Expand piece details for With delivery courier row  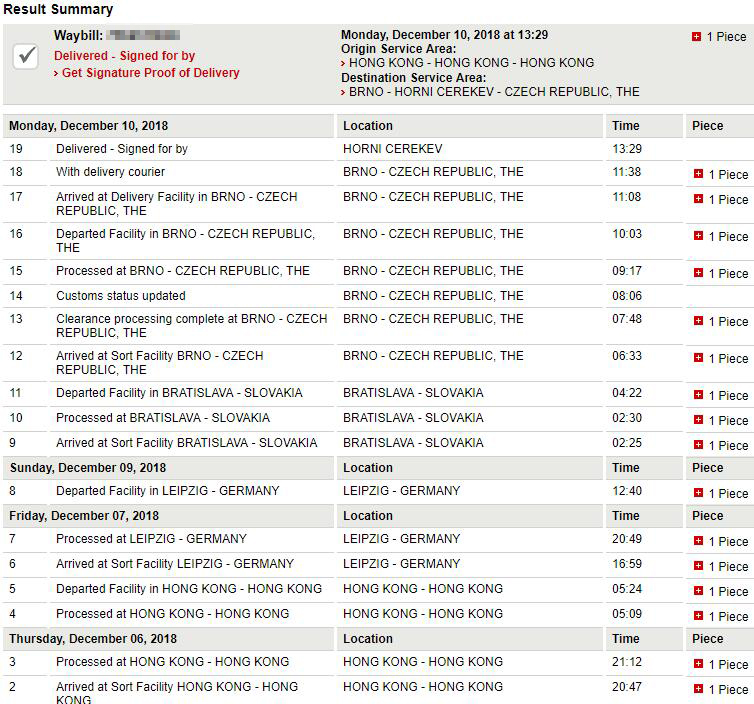pyautogui.click(x=698, y=174)
